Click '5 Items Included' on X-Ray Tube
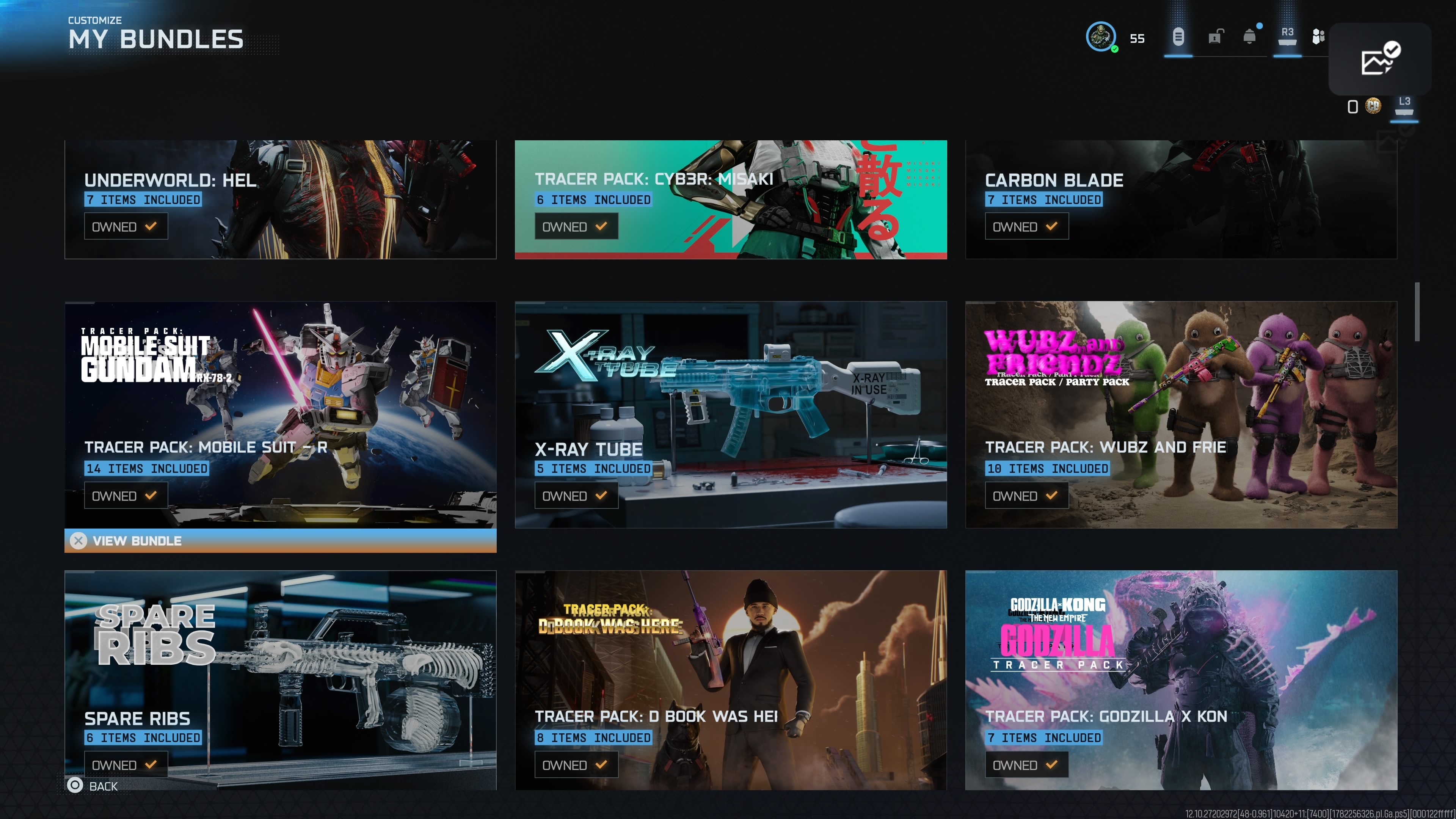 coord(593,468)
